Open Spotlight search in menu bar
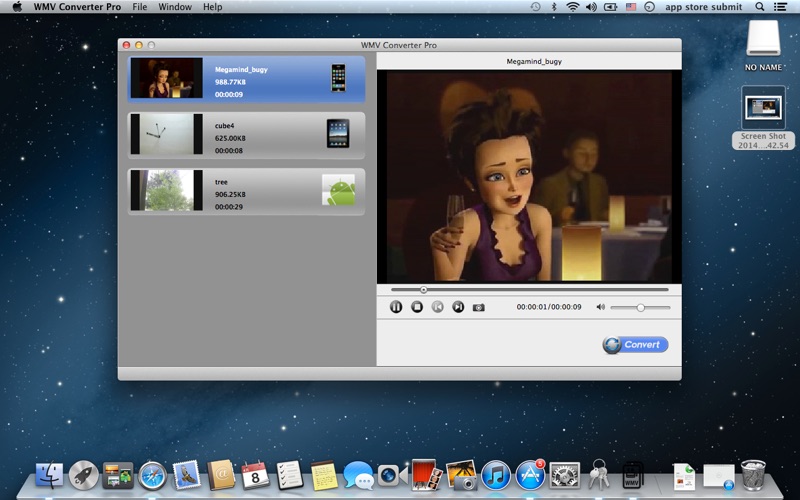 click(x=759, y=7)
